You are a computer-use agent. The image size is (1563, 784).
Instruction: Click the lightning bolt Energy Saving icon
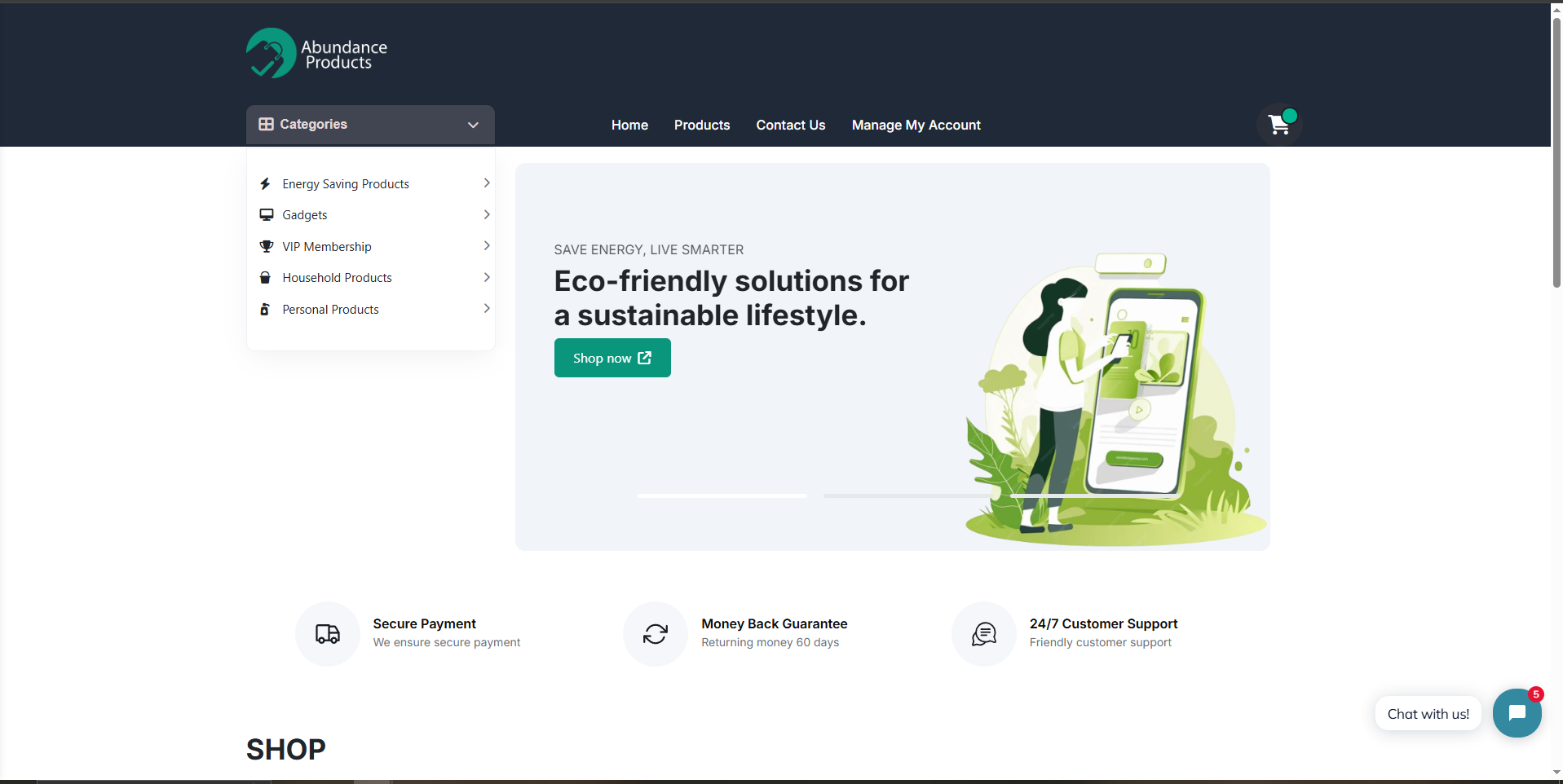(x=265, y=184)
